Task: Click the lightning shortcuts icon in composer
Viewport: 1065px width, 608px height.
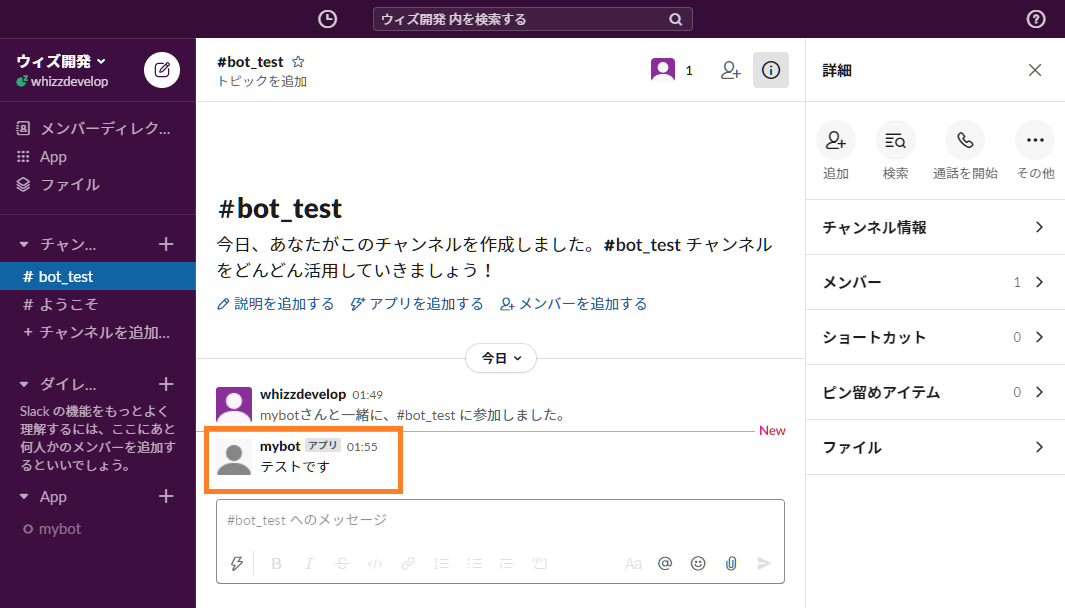Action: [236, 563]
